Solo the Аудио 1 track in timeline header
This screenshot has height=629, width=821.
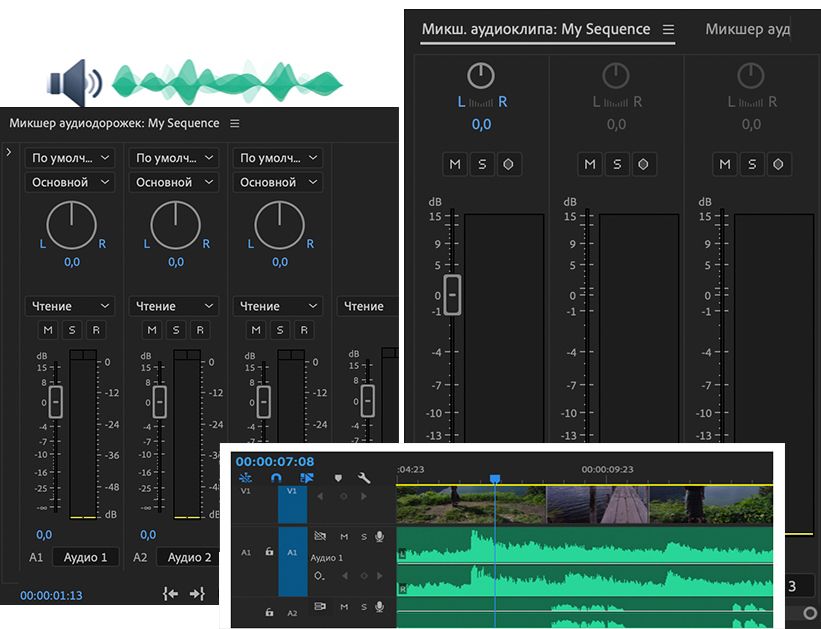tap(364, 537)
